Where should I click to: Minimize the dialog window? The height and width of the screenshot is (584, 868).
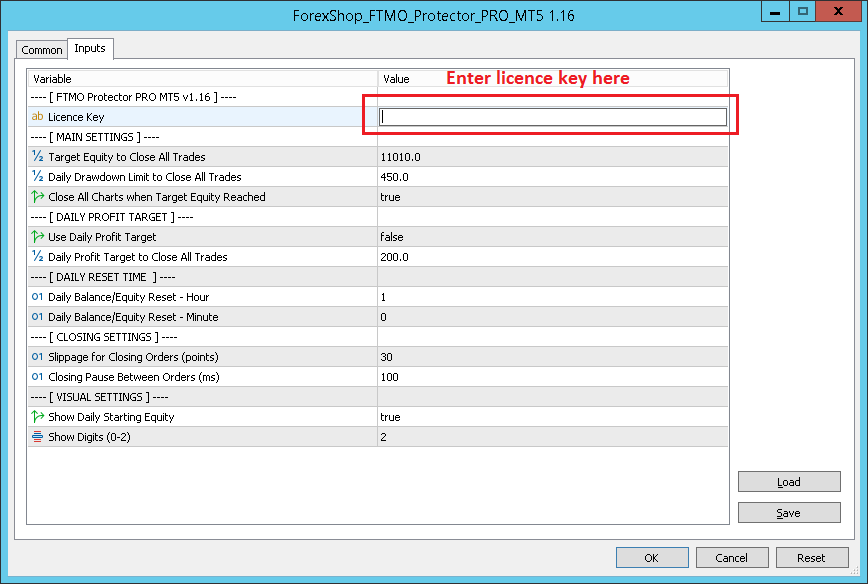tap(775, 11)
